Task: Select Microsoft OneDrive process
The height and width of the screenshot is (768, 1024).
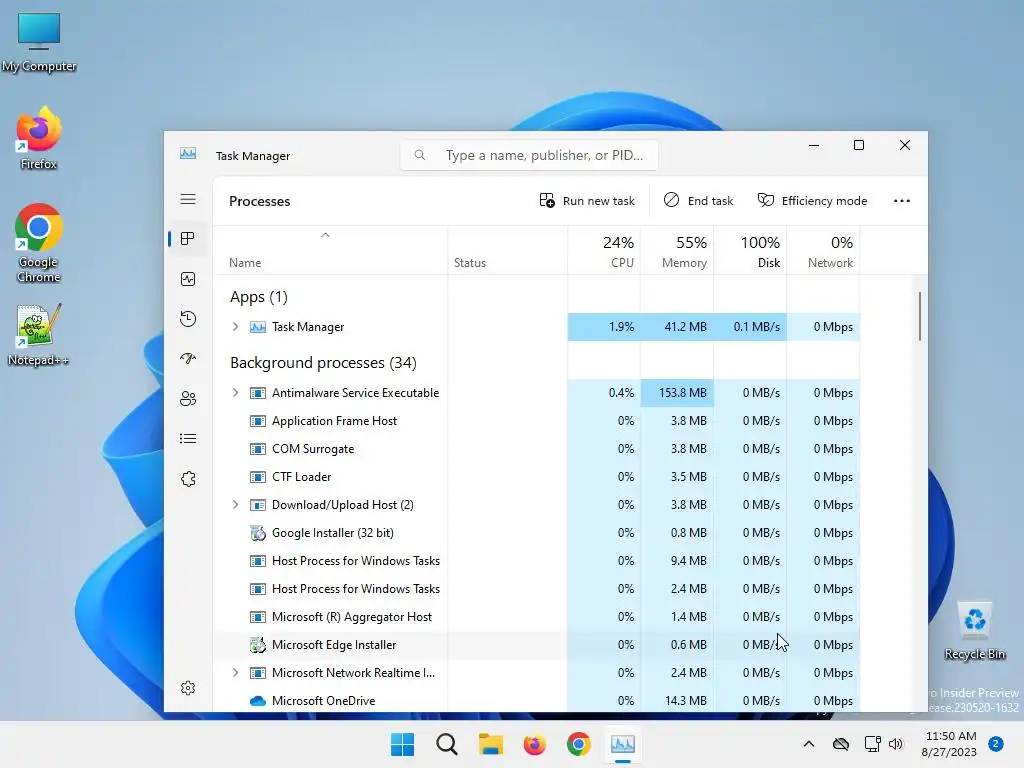Action: [x=536, y=701]
